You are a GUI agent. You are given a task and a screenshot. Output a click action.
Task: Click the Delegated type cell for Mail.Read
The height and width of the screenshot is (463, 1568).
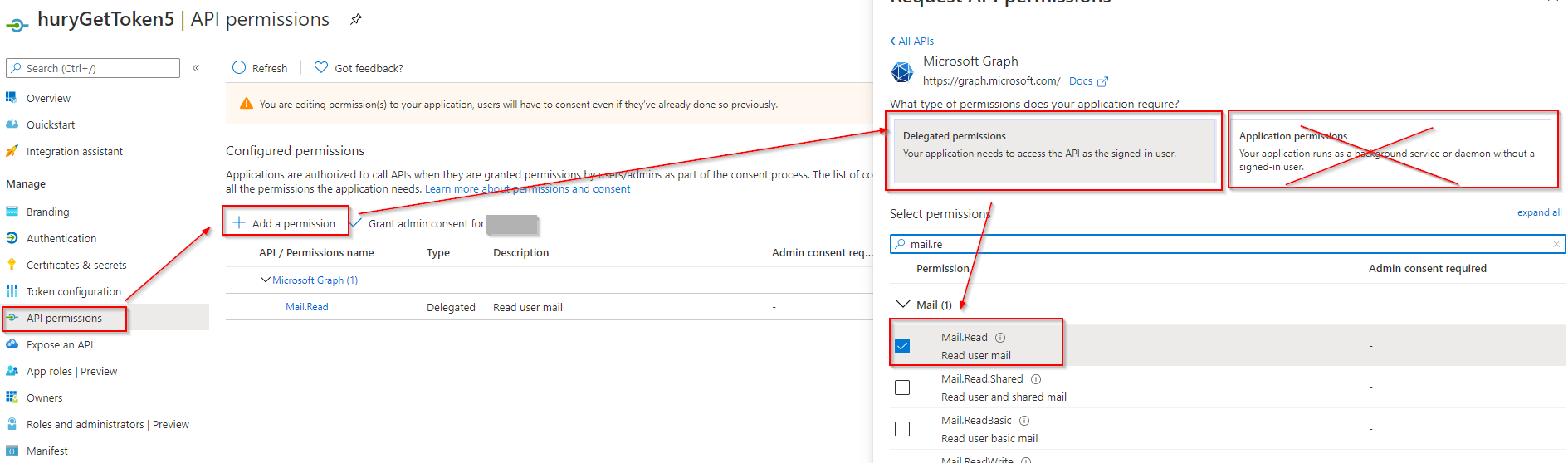click(x=451, y=307)
